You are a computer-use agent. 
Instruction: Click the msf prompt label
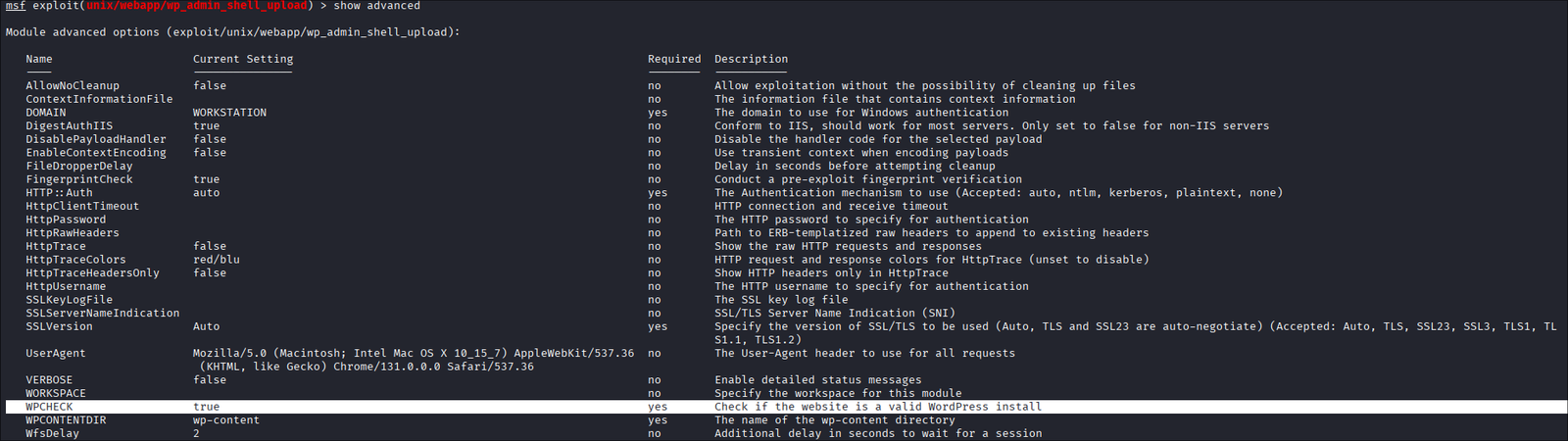pyautogui.click(x=16, y=6)
